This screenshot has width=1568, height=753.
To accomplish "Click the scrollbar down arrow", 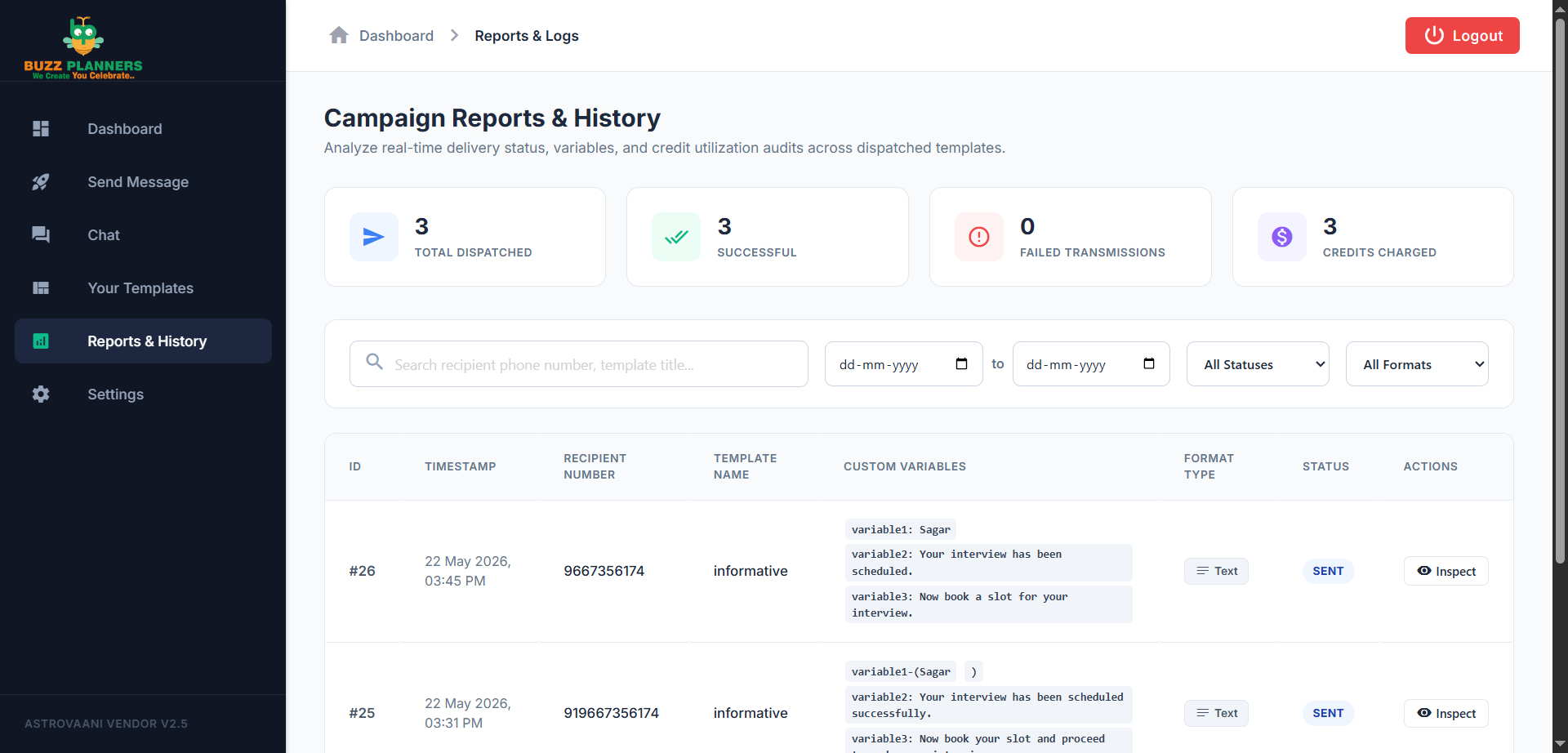I will (x=1560, y=745).
